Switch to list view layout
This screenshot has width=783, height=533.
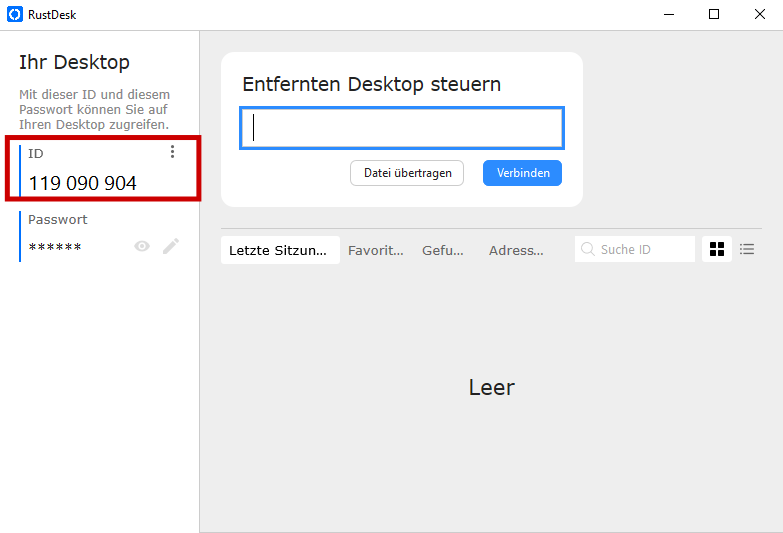747,249
